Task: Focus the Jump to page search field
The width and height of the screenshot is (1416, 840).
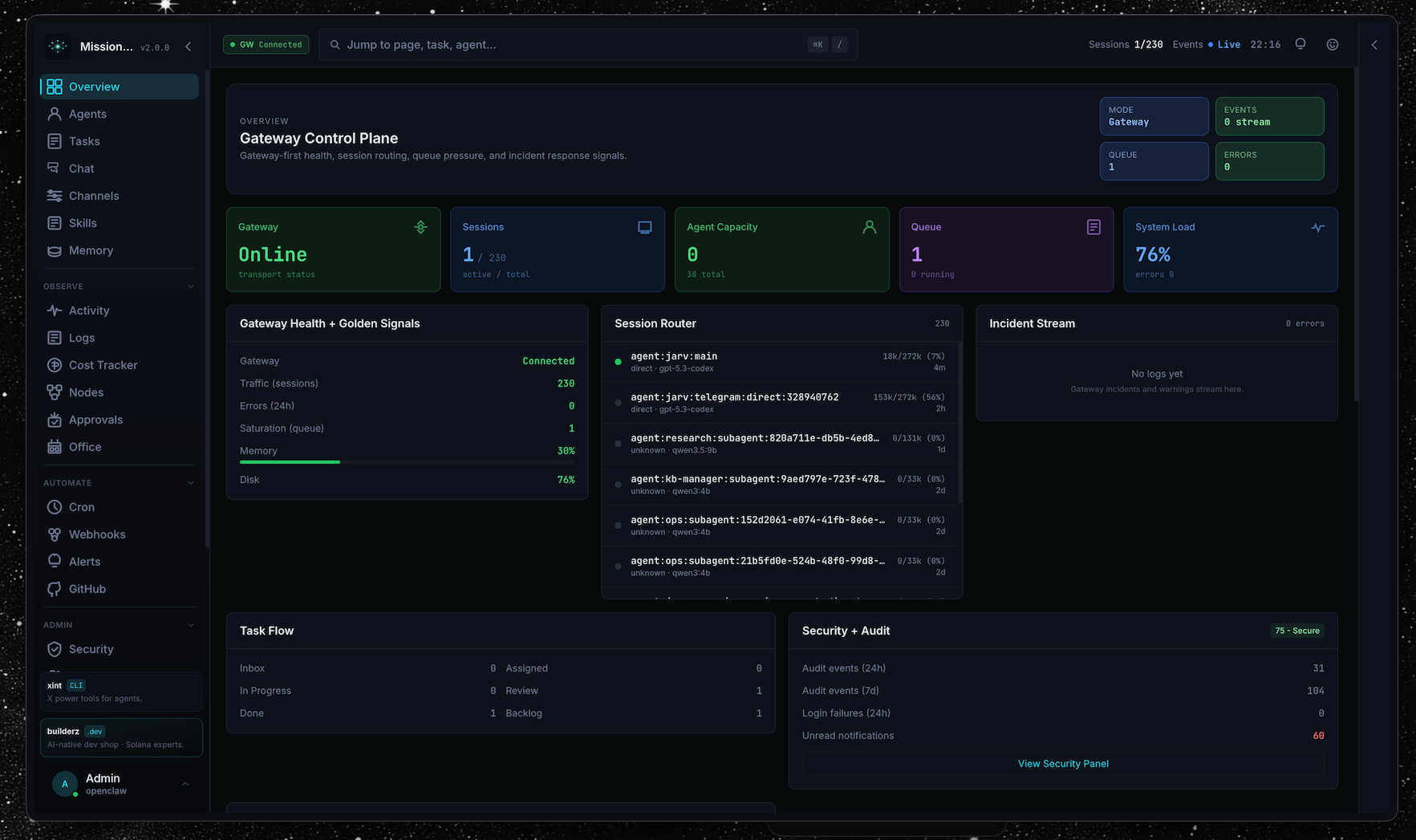Action: (x=562, y=45)
